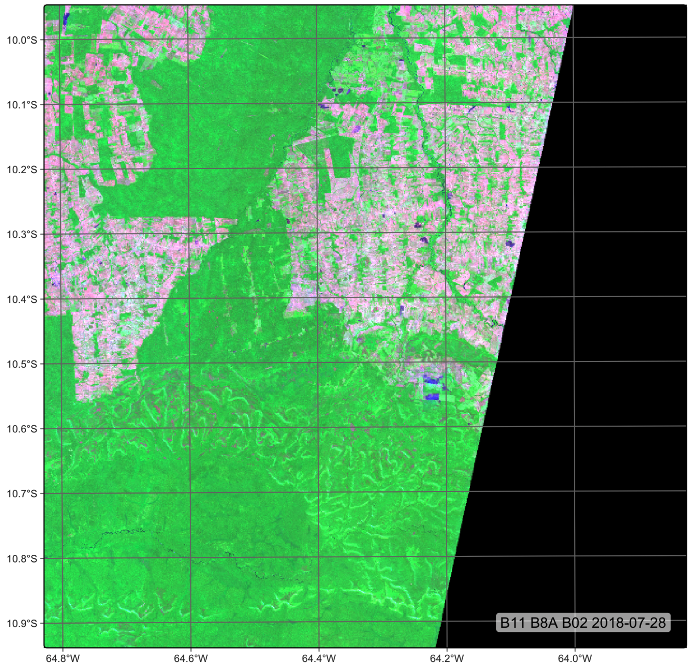The height and width of the screenshot is (667, 697).
Task: Click the 10.8°S latitude axis label
Action: coord(20,558)
